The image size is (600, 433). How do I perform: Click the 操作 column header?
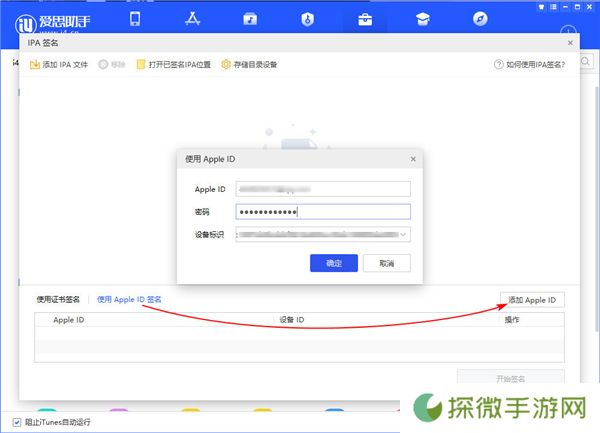coord(512,320)
